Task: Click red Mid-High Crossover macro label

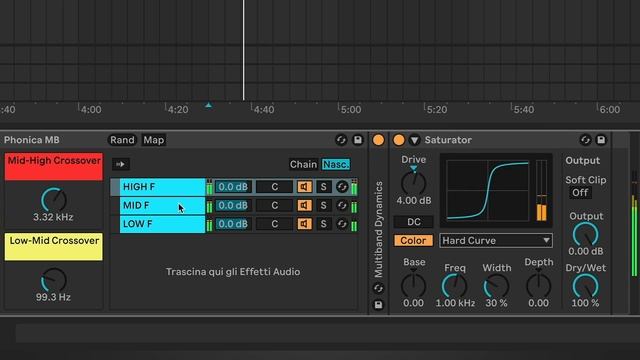Action: pyautogui.click(x=53, y=167)
